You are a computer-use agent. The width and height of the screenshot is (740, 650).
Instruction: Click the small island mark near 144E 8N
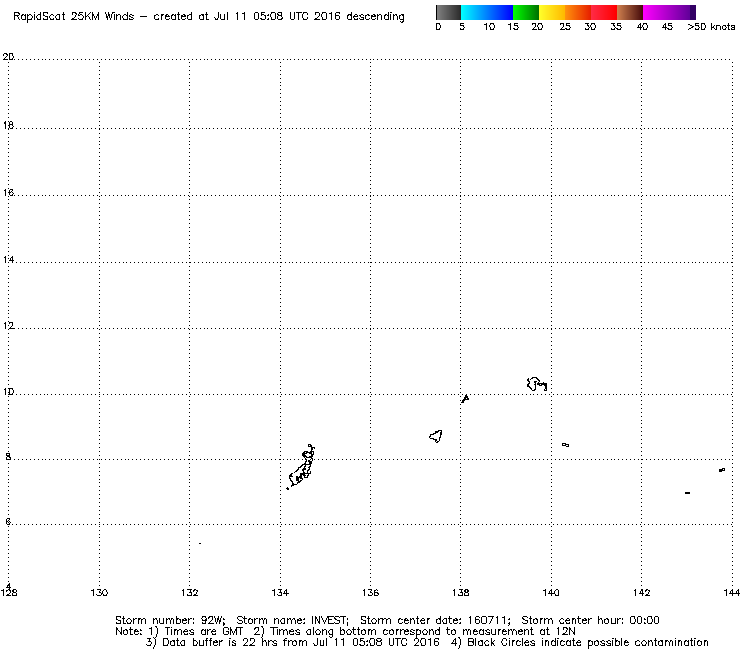[722, 470]
